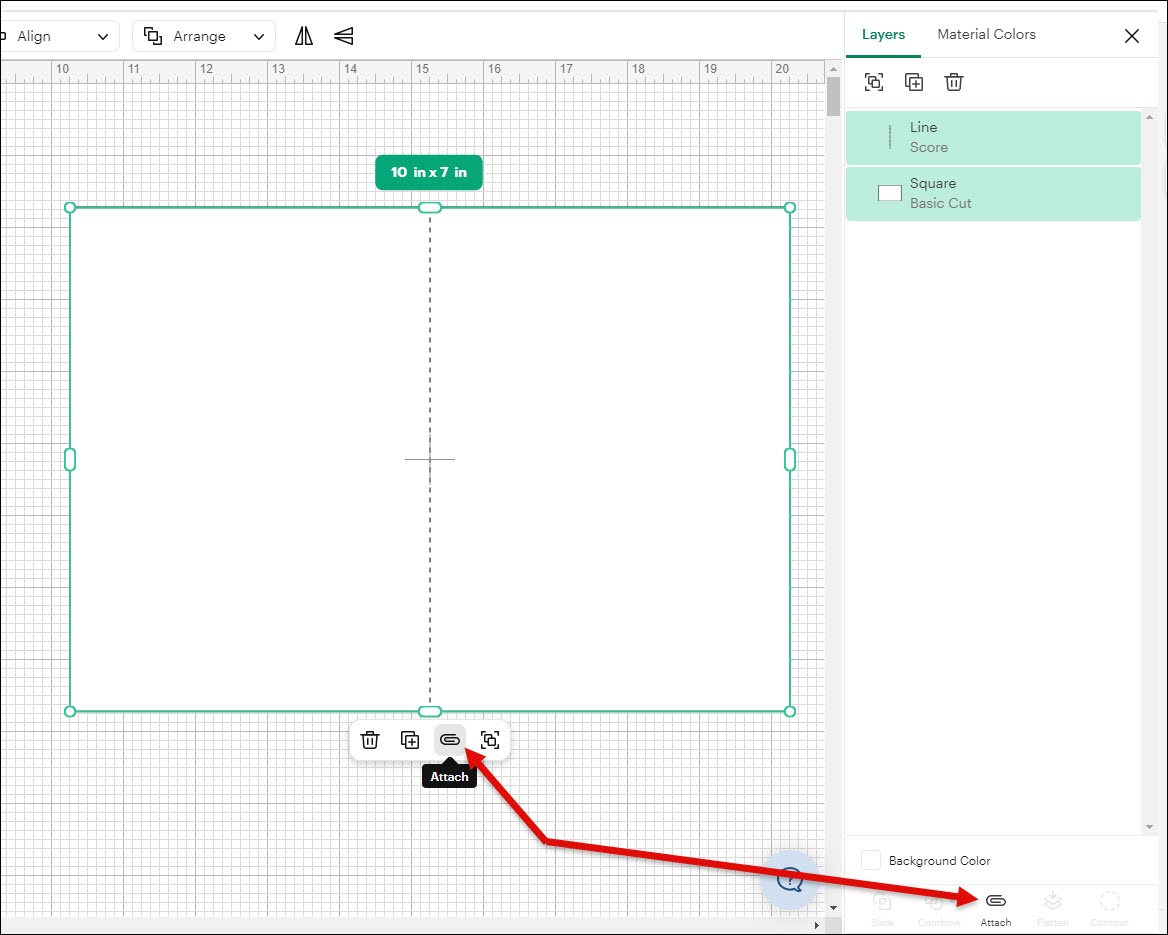This screenshot has height=935, width=1168.
Task: Delete selection using the floating toolbar trash icon
Action: click(370, 740)
